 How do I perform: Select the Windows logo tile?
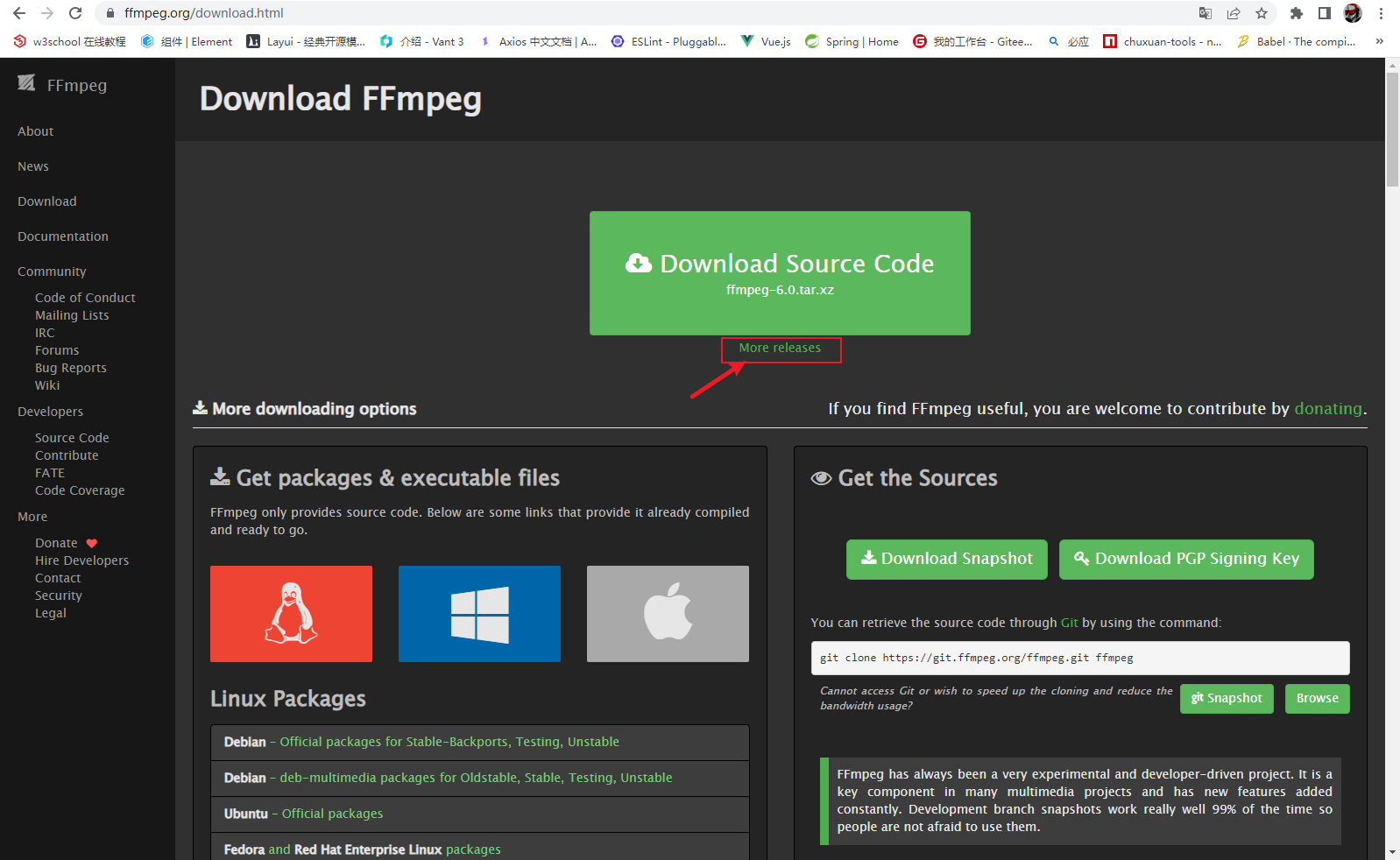[479, 614]
